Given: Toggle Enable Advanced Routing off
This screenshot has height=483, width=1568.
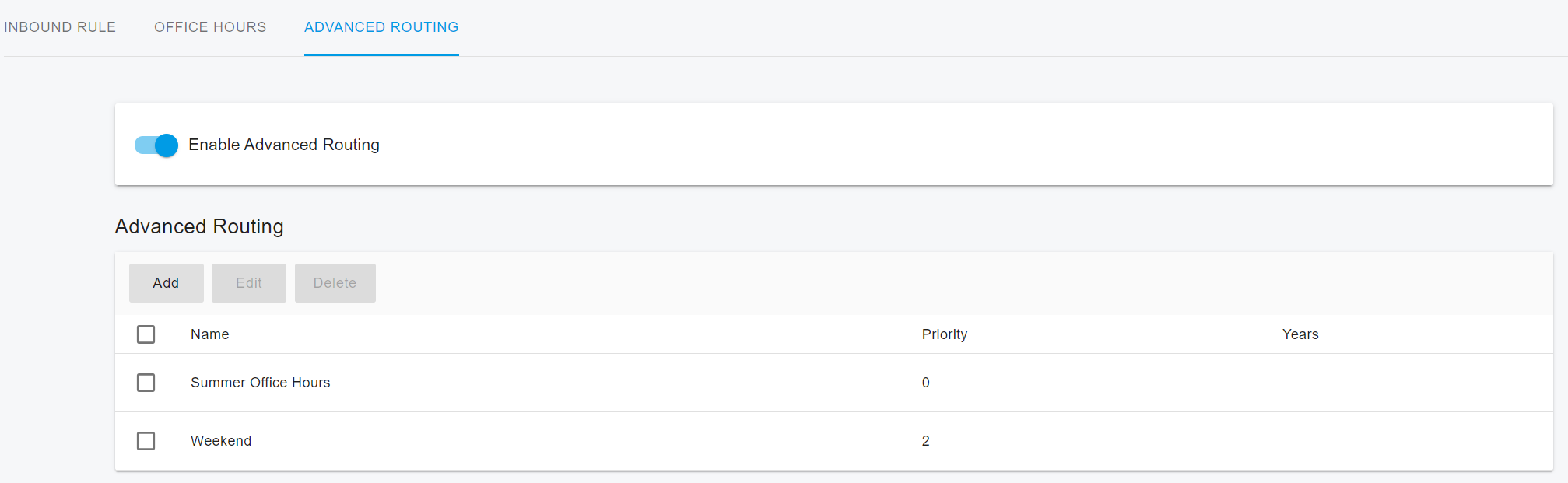Looking at the screenshot, I should click(x=155, y=145).
